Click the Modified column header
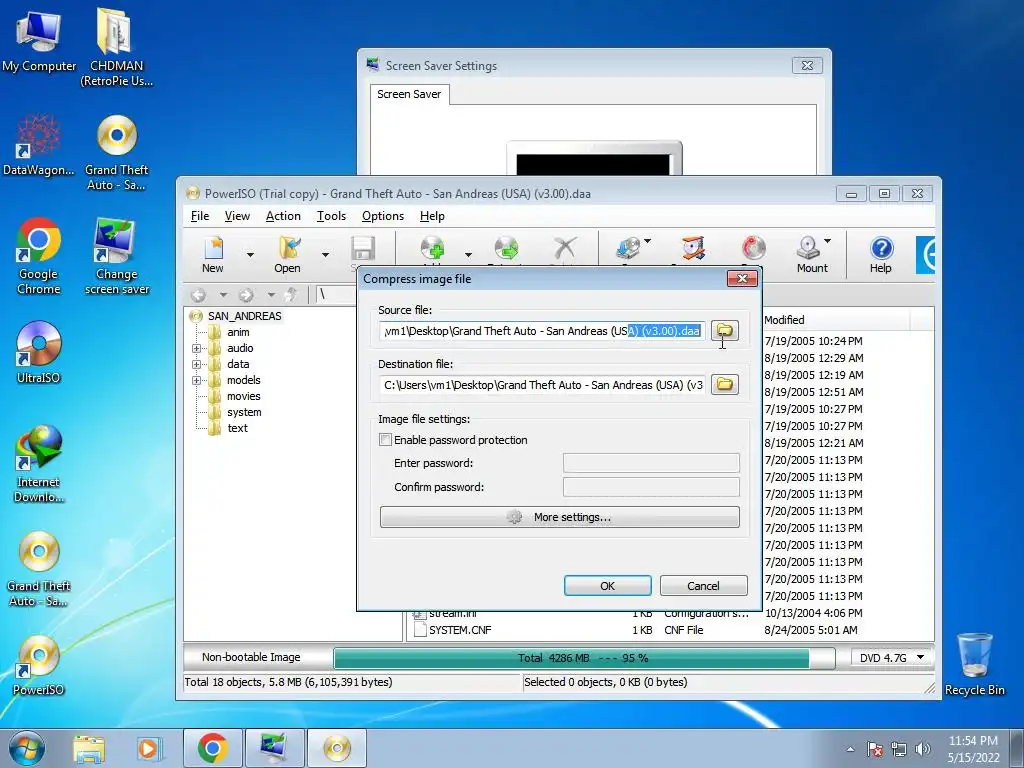 coord(835,320)
